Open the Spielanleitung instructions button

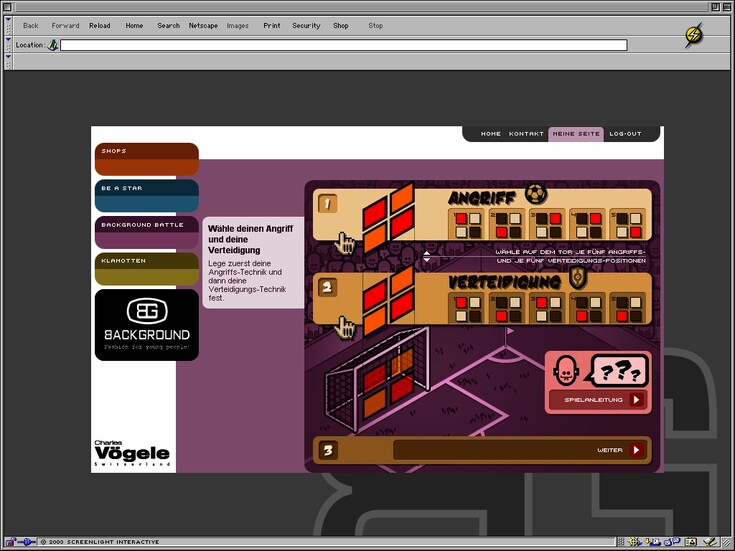coord(597,400)
